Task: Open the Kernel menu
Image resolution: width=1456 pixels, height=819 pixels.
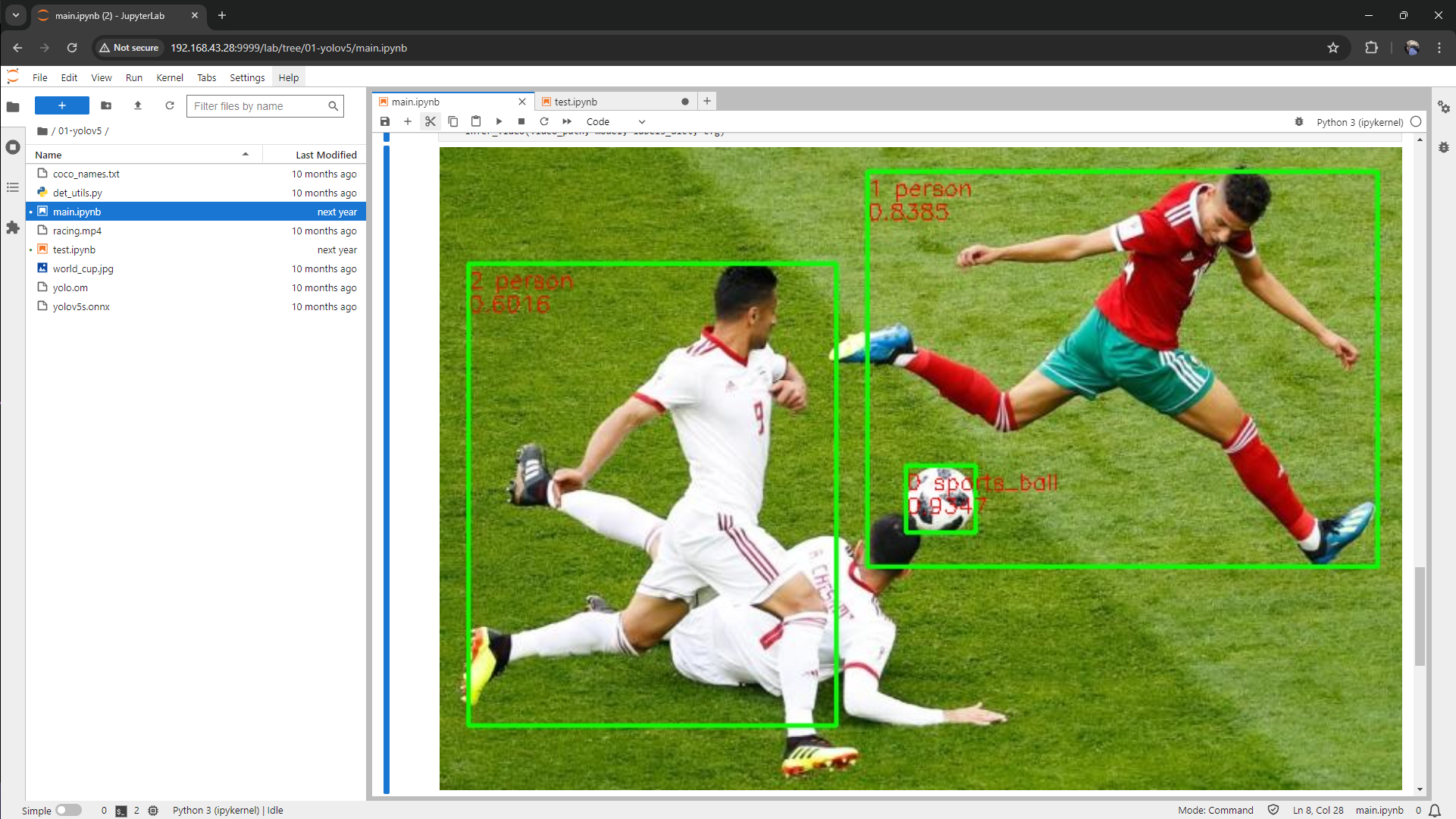Action: coord(169,77)
